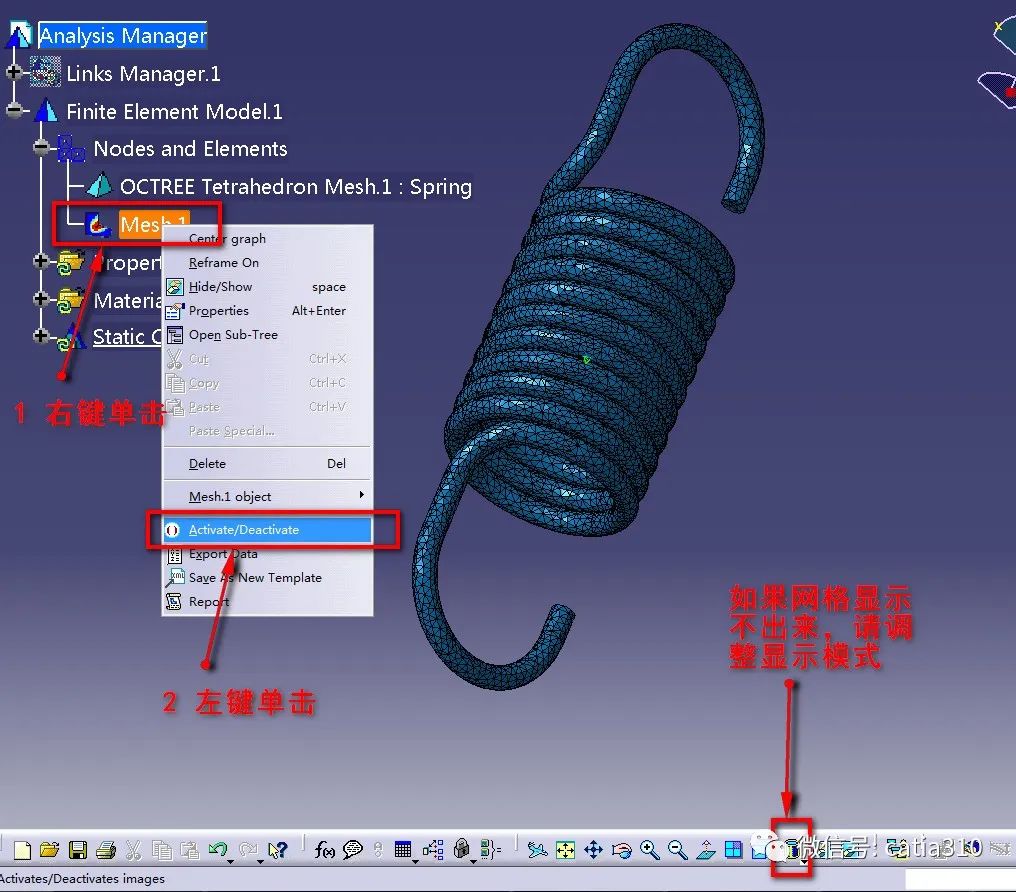Select OCTREE Tetrahedron Mesh.1 tree item
This screenshot has width=1016, height=892.
click(295, 187)
